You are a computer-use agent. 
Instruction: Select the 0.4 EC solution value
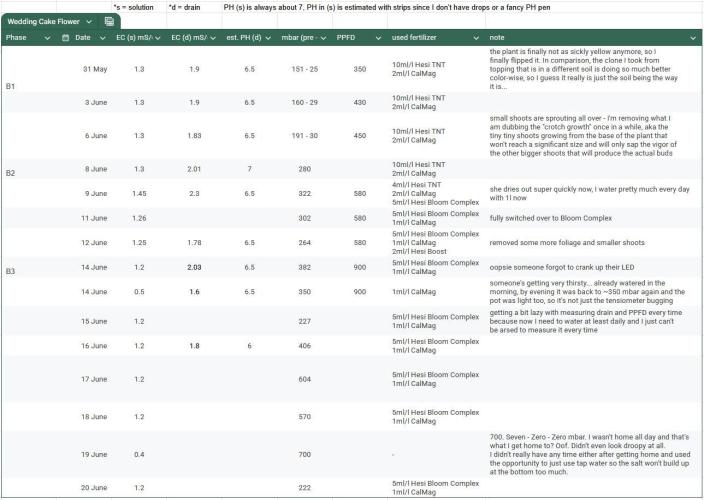pos(139,455)
